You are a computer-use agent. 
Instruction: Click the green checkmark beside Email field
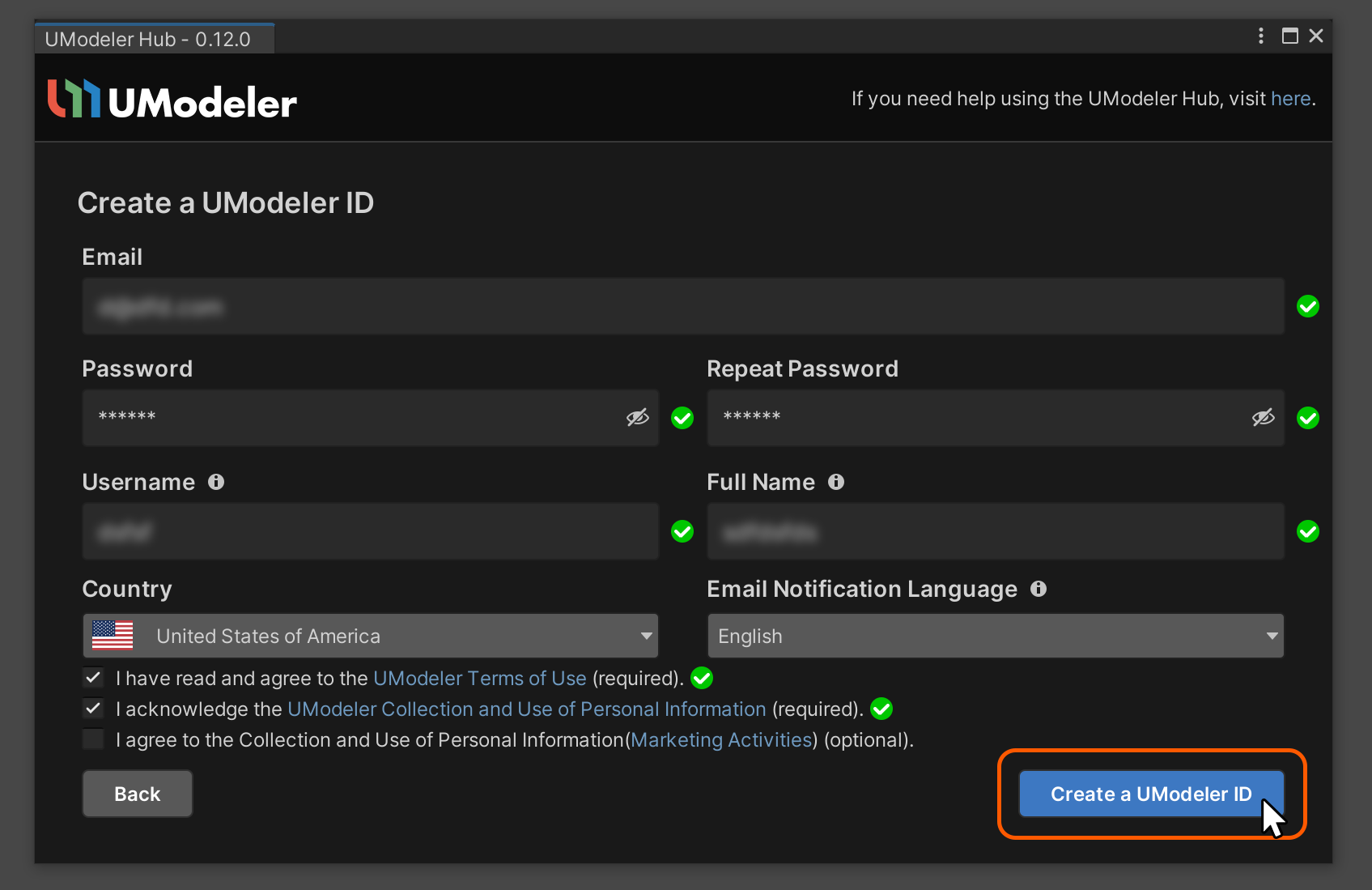1307,306
